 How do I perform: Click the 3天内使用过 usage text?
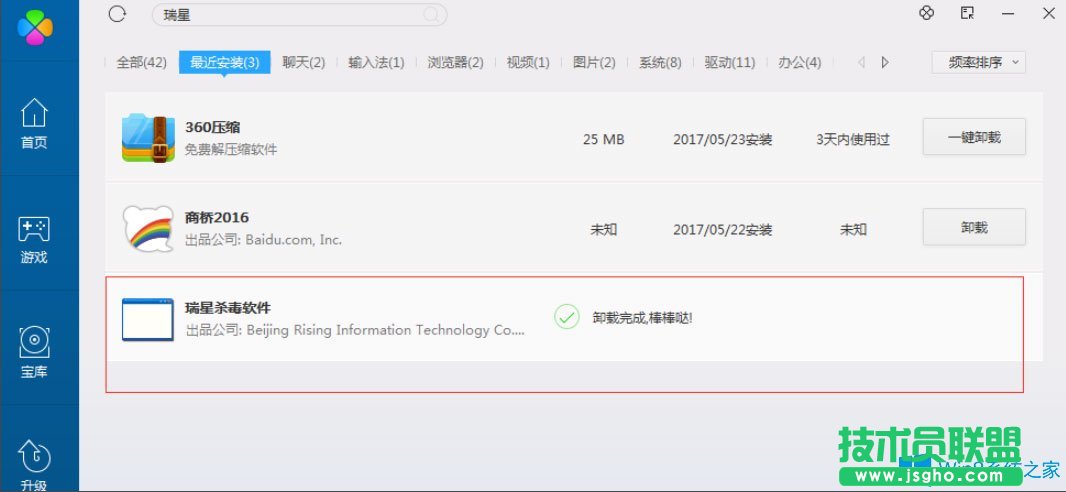[853, 139]
